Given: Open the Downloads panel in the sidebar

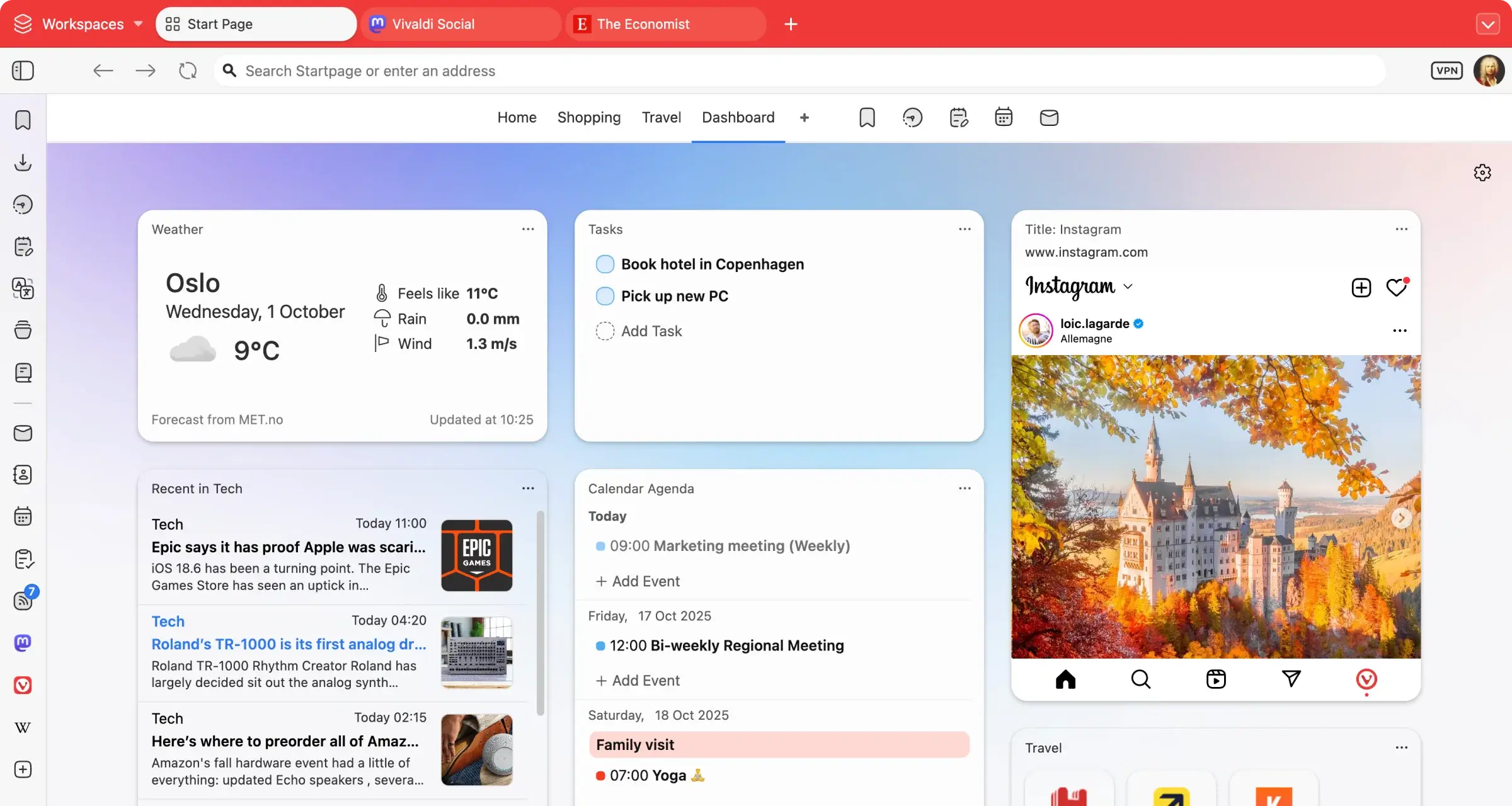Looking at the screenshot, I should point(23,162).
